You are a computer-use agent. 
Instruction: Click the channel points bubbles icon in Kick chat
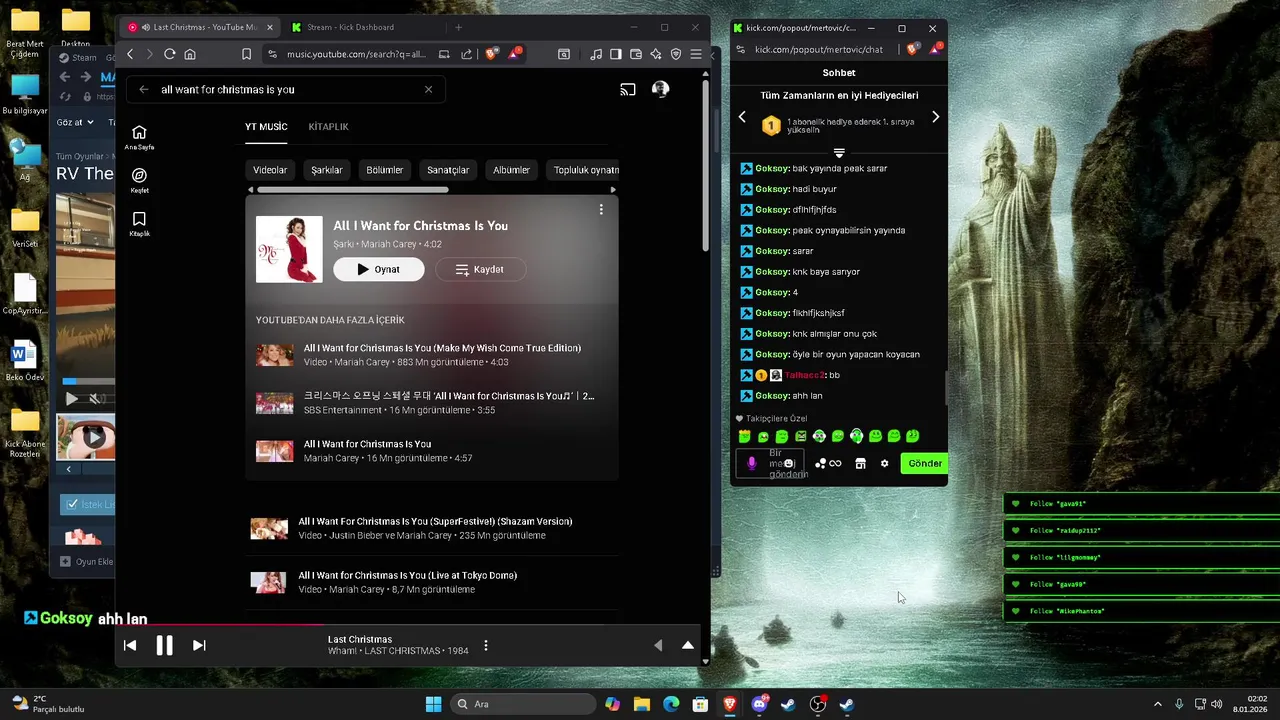click(x=820, y=464)
